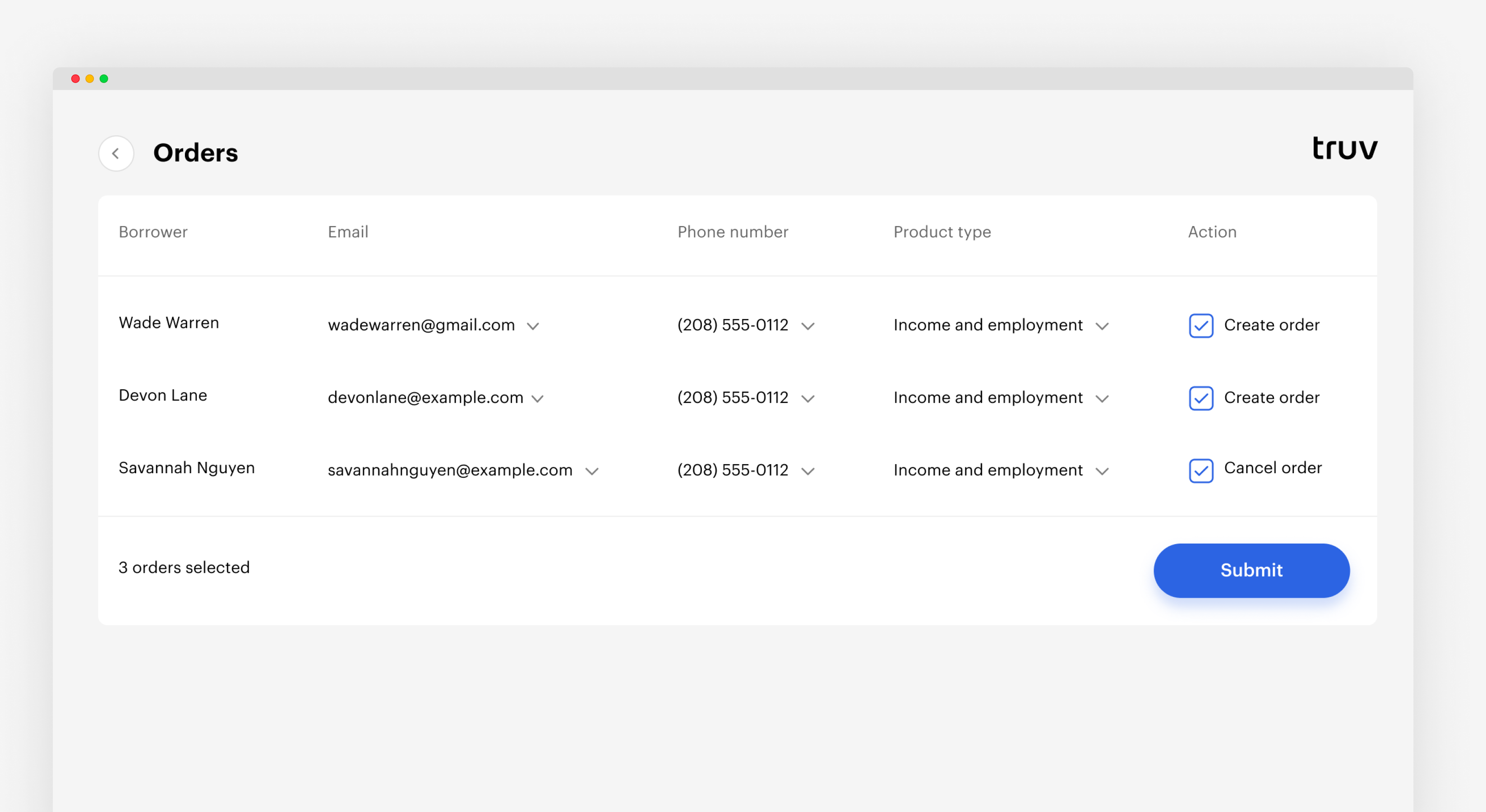Open Wade Warren's phone number dropdown
This screenshot has width=1486, height=812.
point(808,327)
